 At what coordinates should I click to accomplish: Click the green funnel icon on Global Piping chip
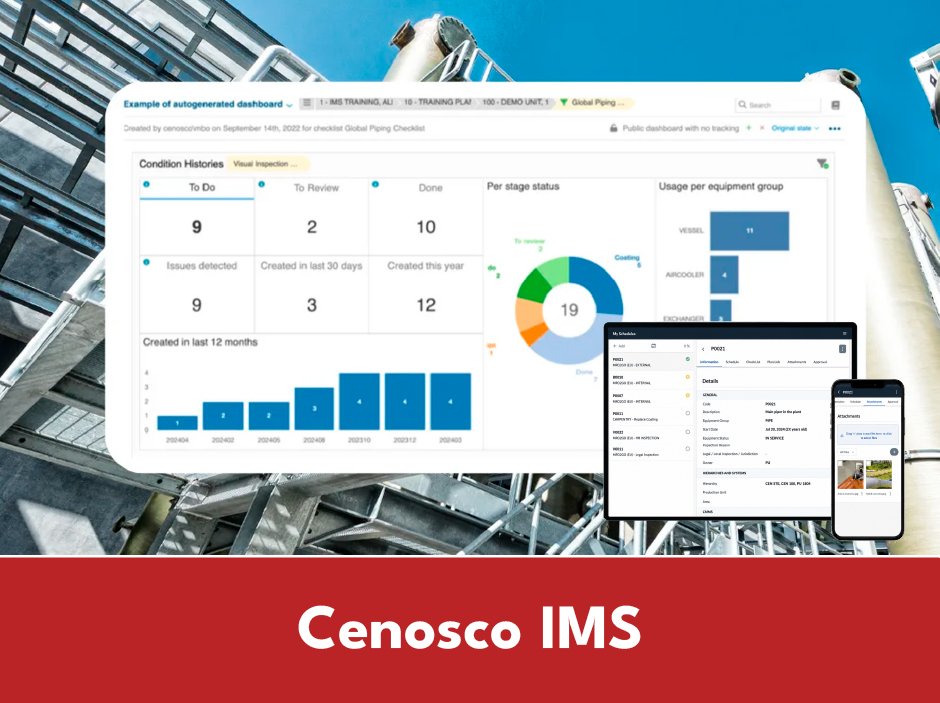click(564, 102)
